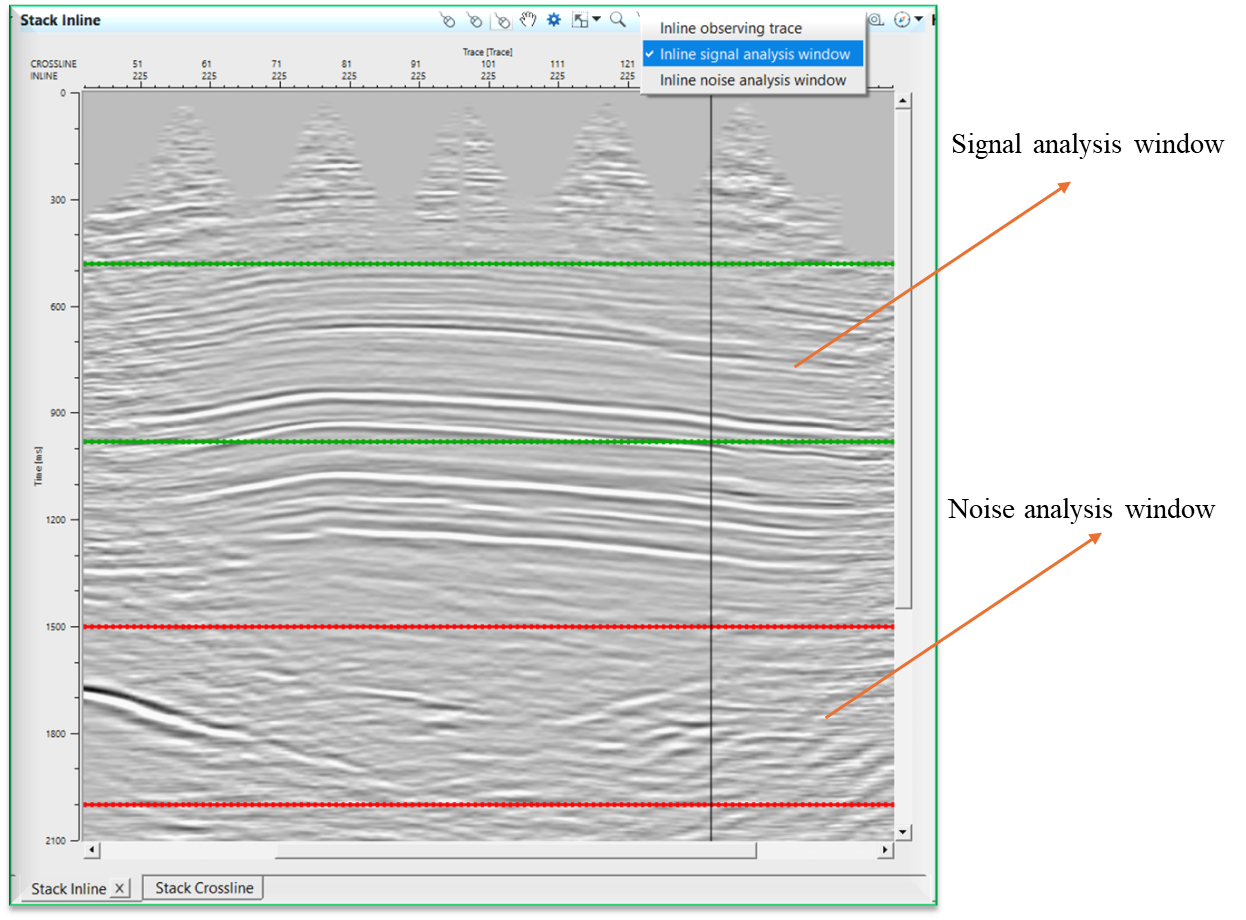
Task: Click the first mouse mode icon
Action: (448, 20)
